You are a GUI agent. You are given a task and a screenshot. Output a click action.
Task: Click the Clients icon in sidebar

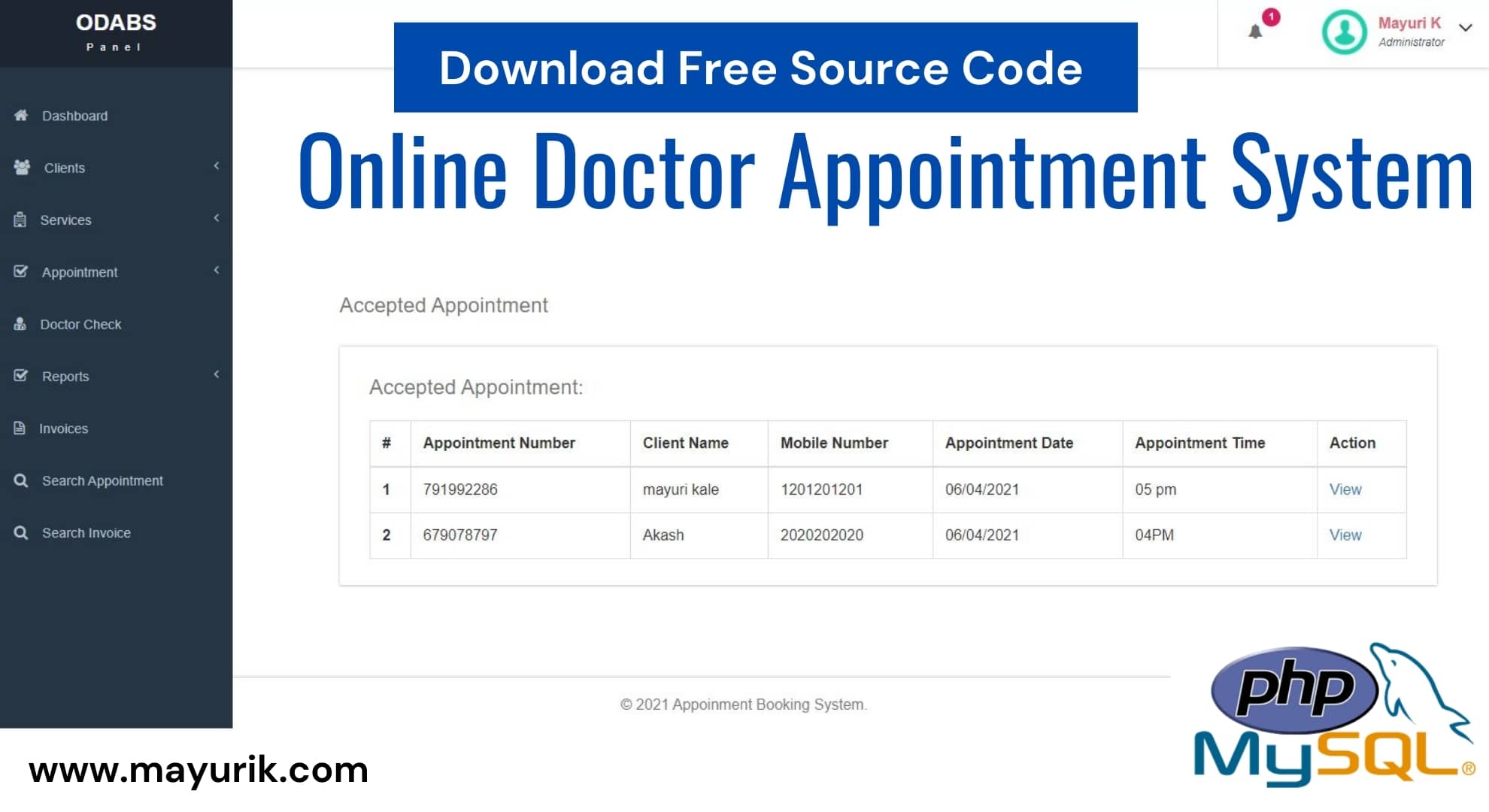(x=22, y=167)
